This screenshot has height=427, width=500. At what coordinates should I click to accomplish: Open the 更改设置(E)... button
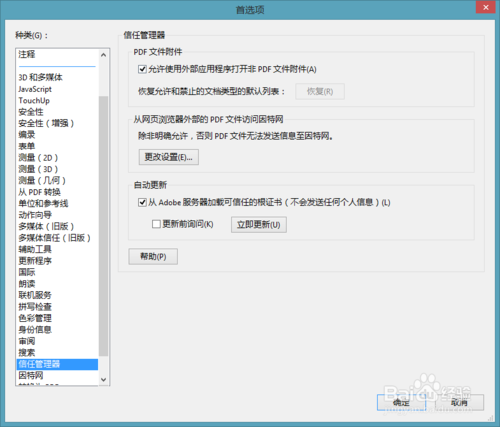coord(169,157)
